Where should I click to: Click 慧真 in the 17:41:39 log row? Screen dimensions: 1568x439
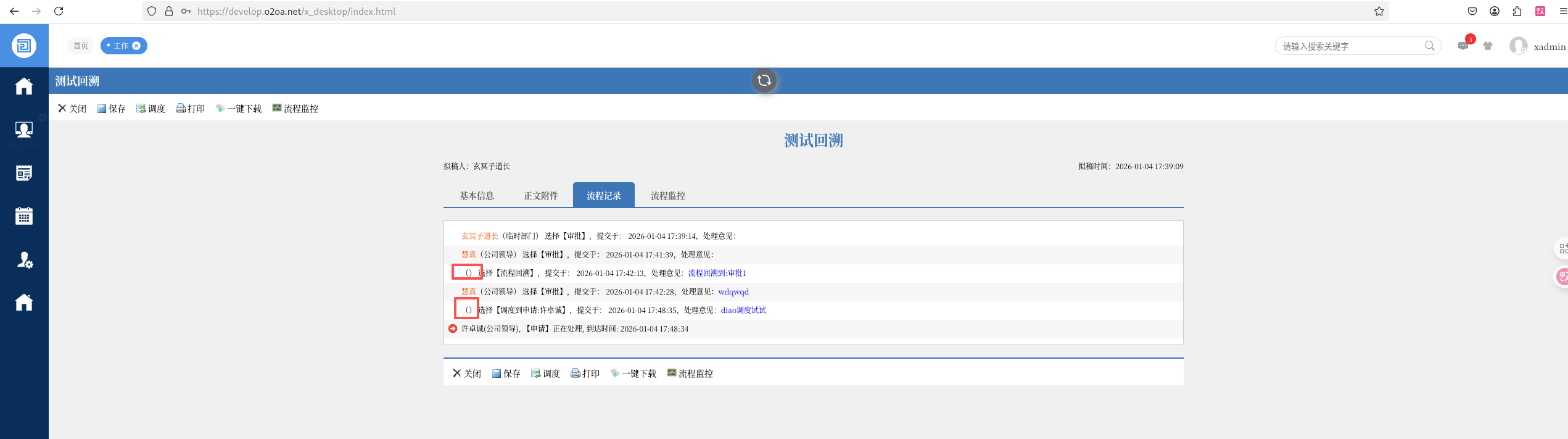tap(469, 254)
